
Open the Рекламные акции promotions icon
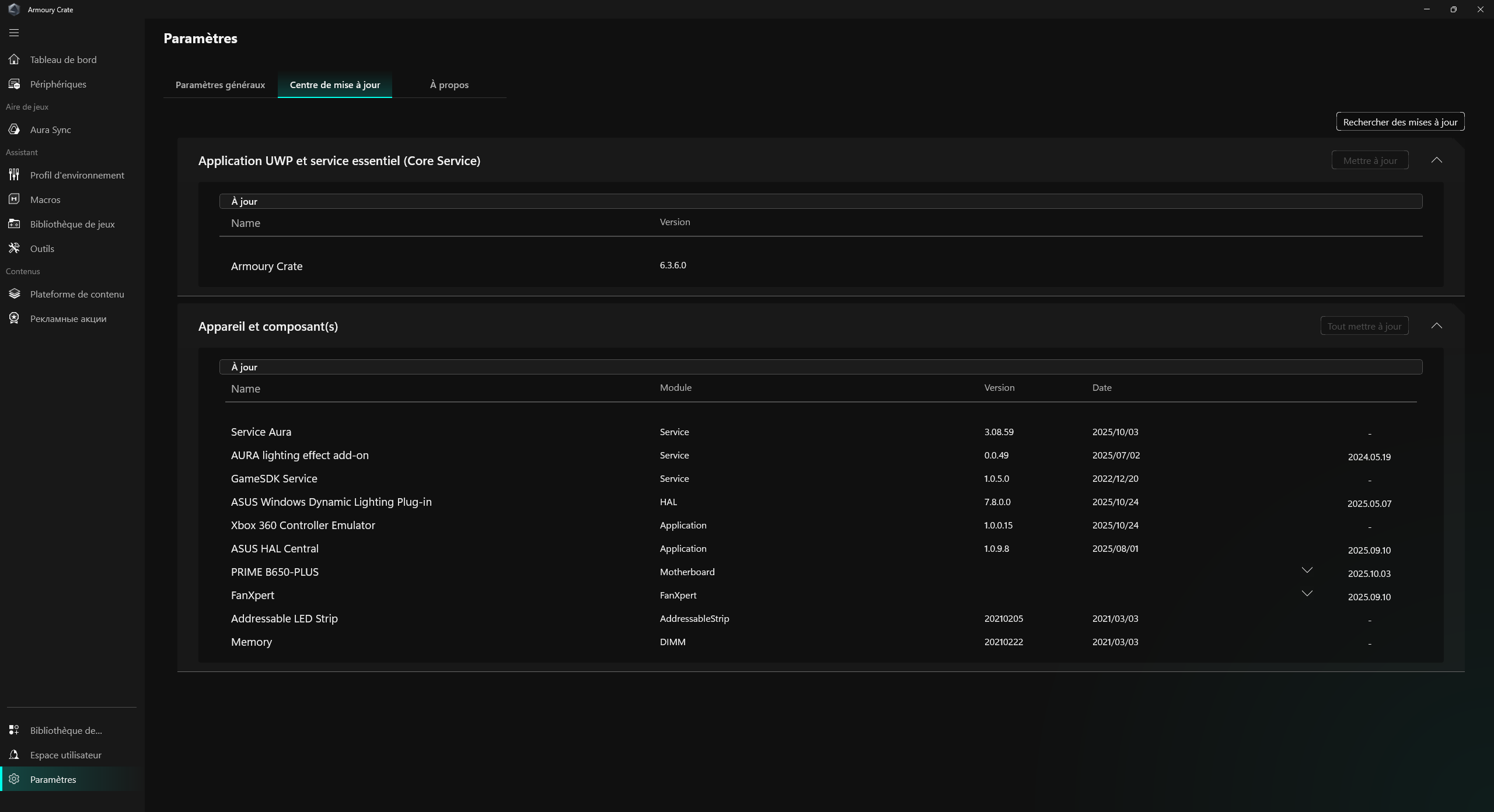(14, 318)
